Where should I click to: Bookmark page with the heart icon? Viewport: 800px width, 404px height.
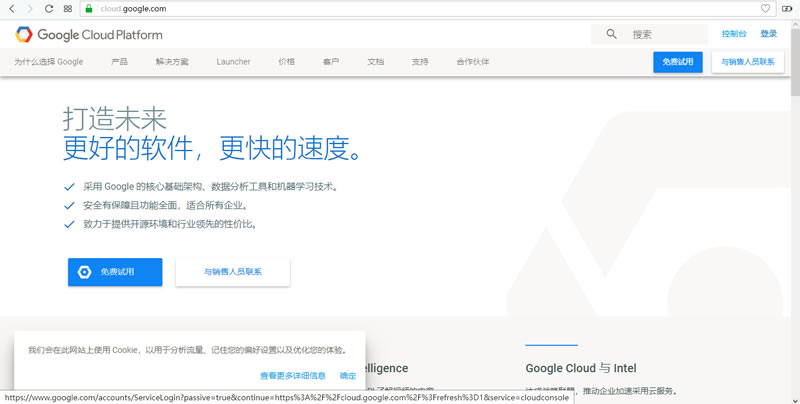765,9
